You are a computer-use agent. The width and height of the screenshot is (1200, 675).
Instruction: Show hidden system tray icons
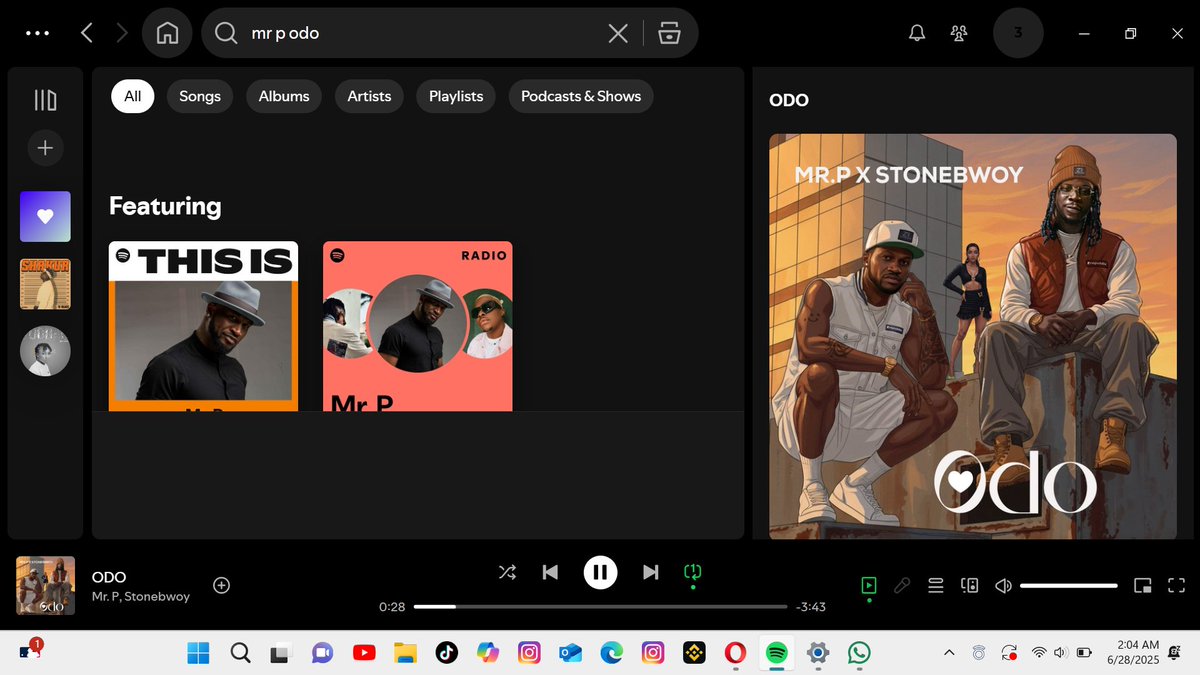pos(948,653)
